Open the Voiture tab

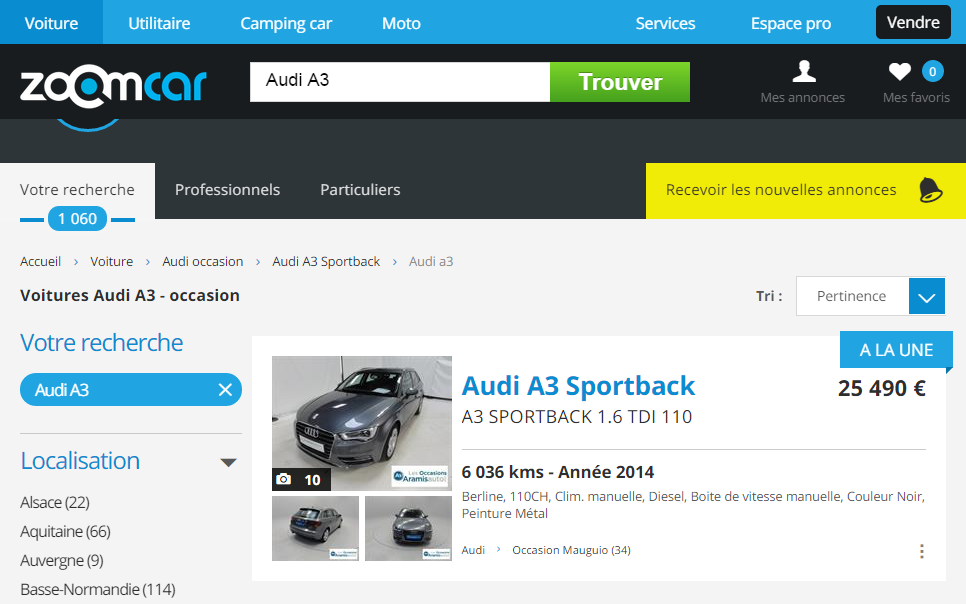pos(51,23)
